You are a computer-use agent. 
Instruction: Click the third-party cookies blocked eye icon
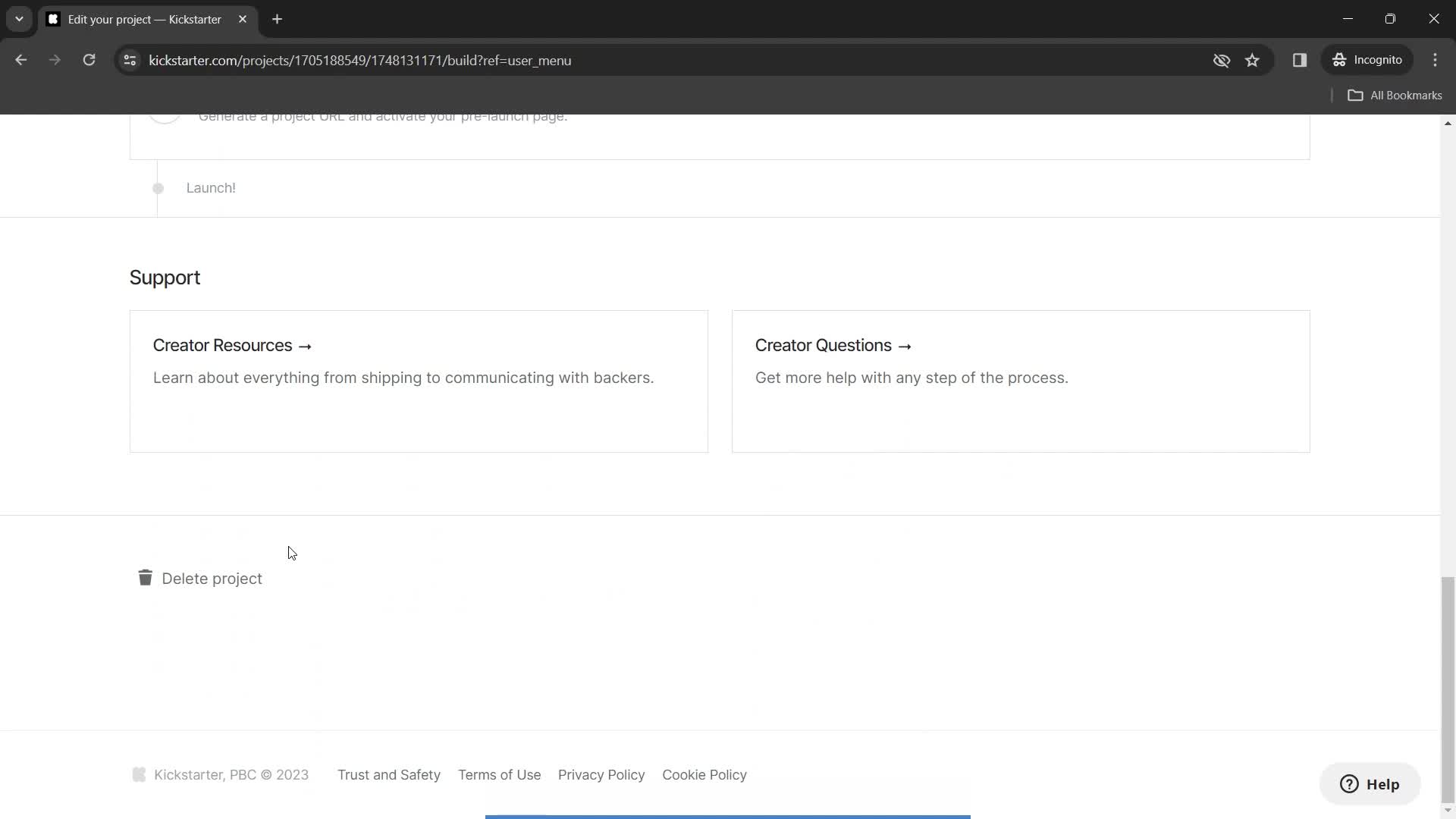point(1221,60)
